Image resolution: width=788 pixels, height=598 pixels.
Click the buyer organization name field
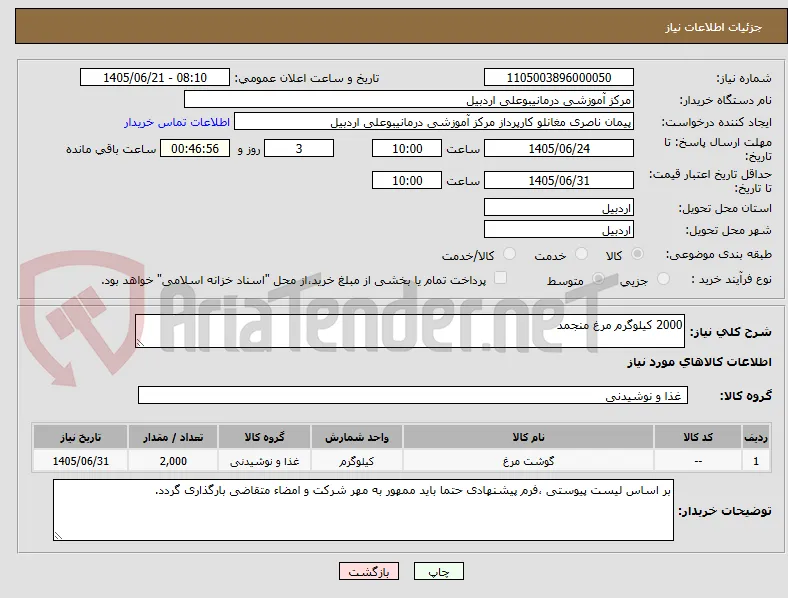409,99
